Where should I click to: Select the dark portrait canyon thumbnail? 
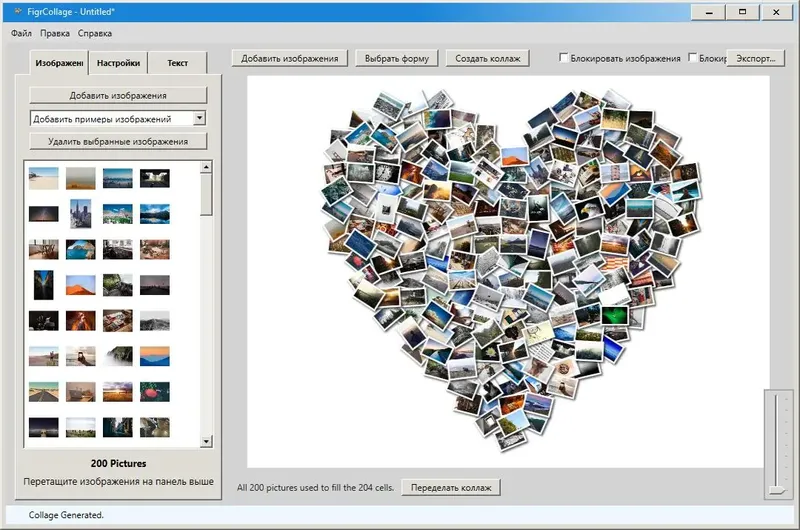(43, 285)
